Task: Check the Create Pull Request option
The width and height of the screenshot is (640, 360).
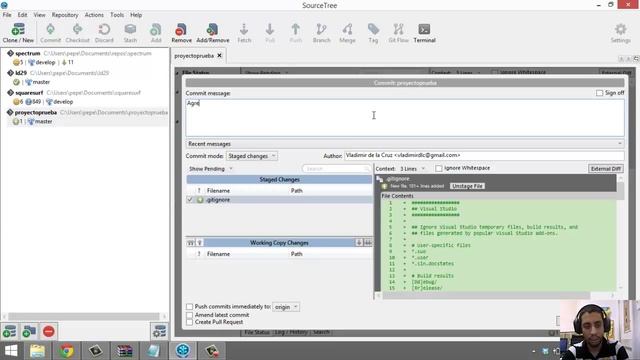Action: 189,322
